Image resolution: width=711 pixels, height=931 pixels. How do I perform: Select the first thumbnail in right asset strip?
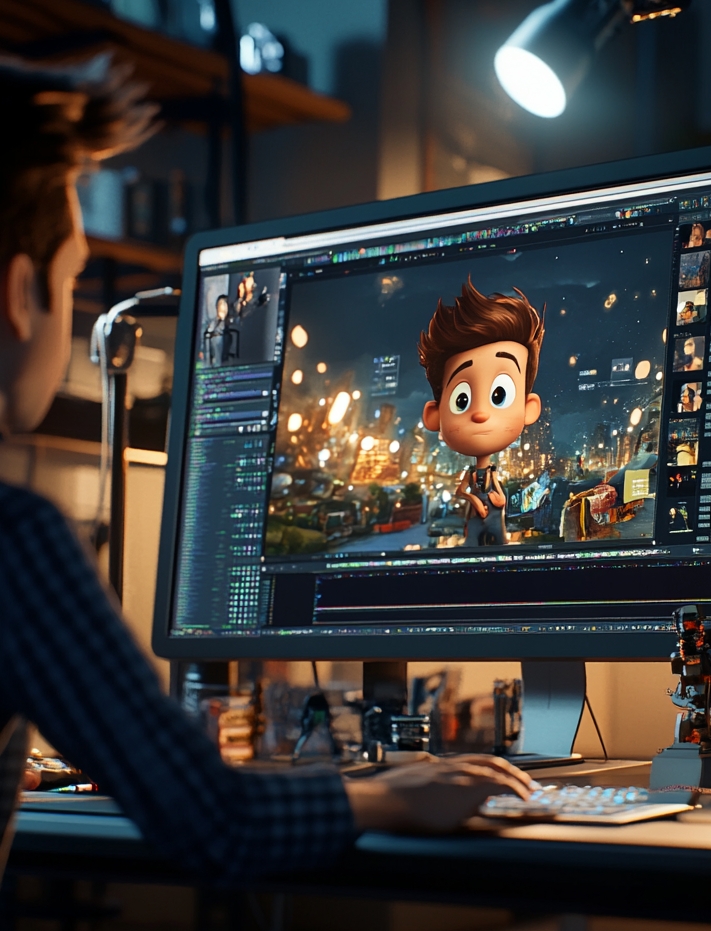[694, 235]
